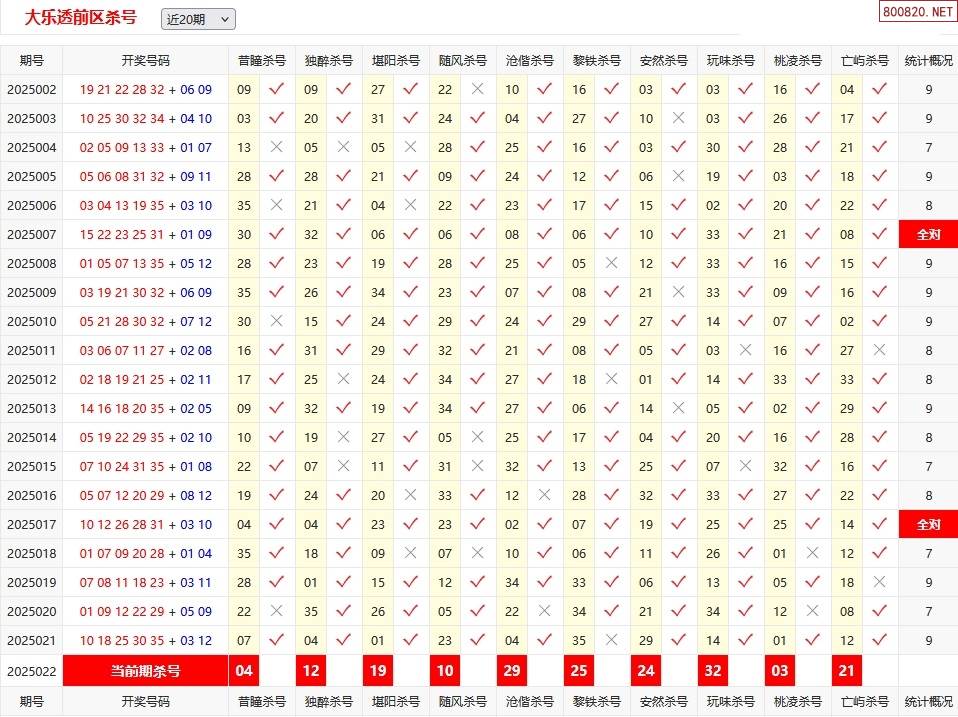
Task: Click the 黎轶杀号 header in the top header row
Action: [596, 60]
